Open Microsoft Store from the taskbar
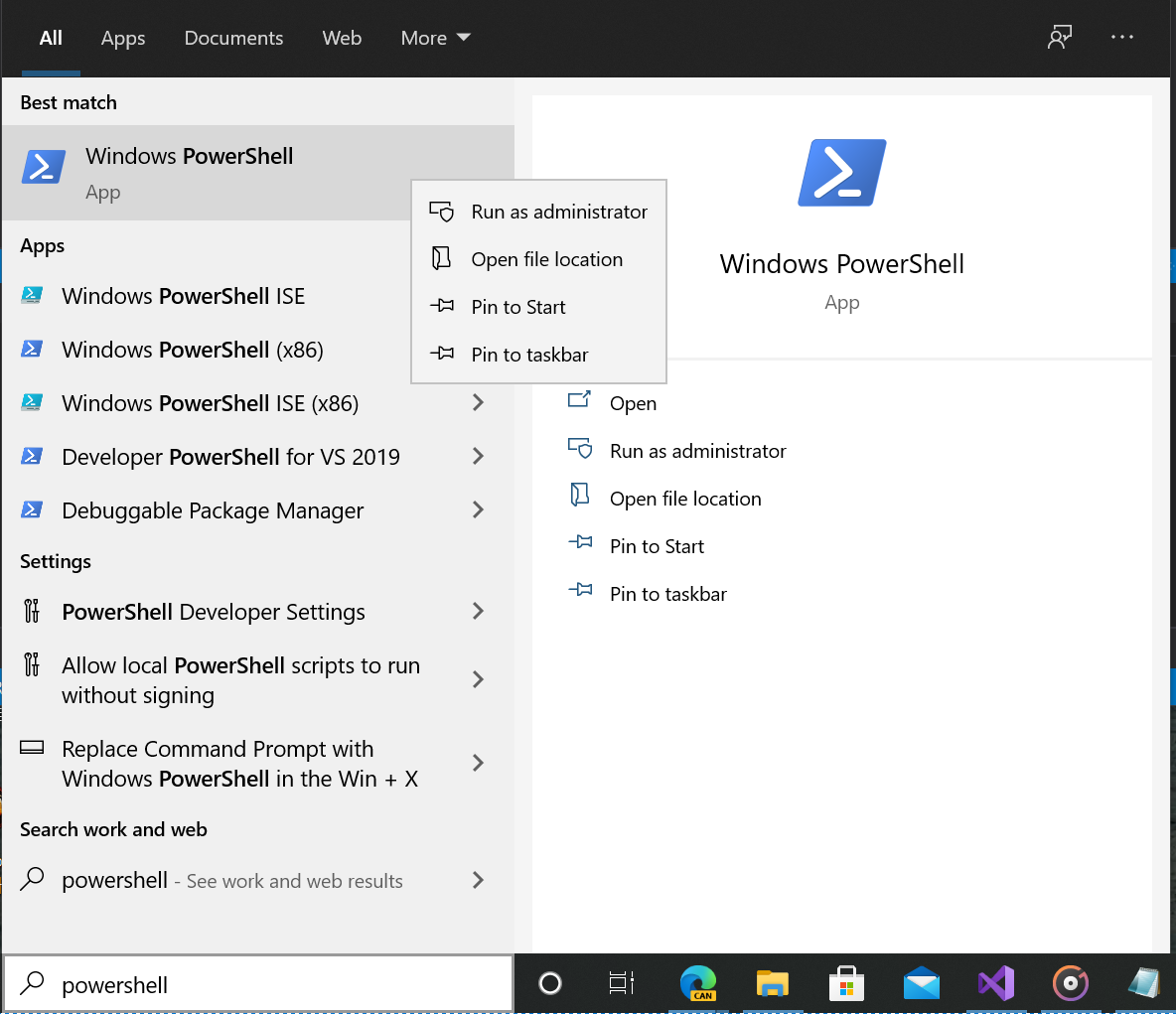1176x1014 pixels. [x=847, y=983]
